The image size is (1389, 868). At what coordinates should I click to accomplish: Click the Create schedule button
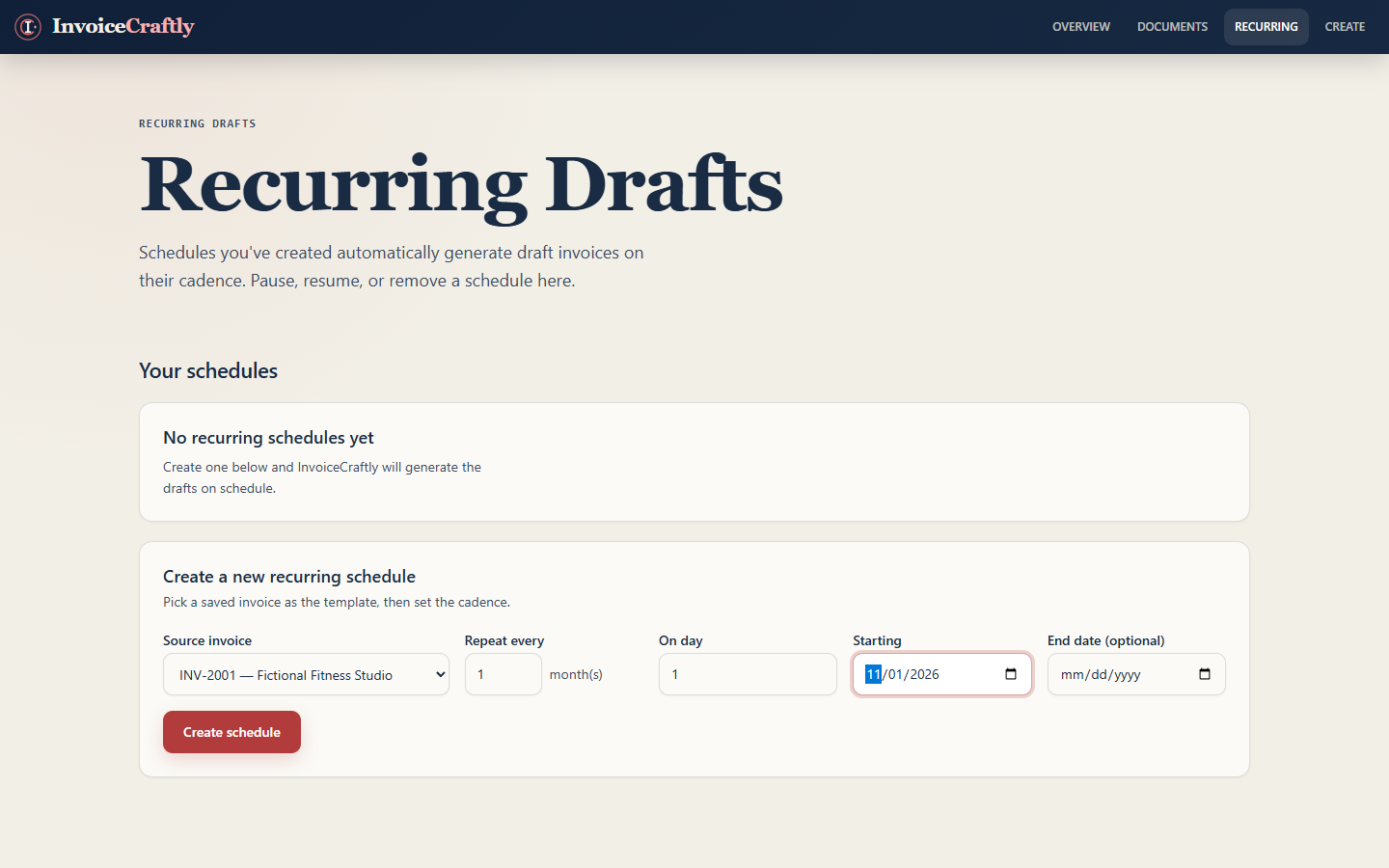(x=231, y=732)
